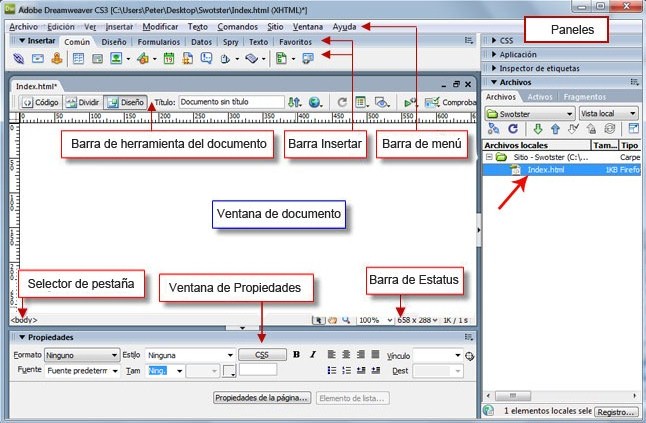
Task: Align text left in Propiedades
Action: click(332, 354)
